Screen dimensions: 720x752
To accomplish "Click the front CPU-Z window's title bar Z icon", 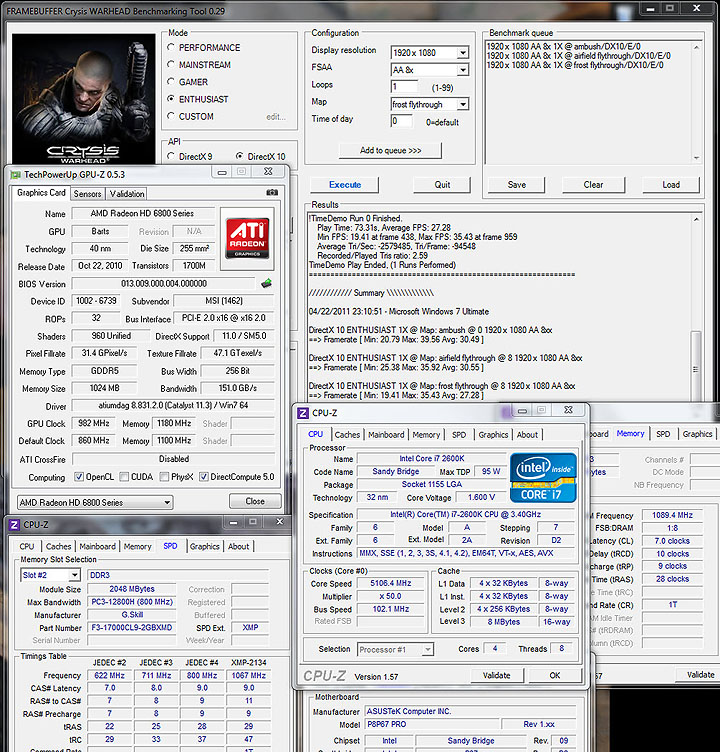I will click(x=303, y=413).
